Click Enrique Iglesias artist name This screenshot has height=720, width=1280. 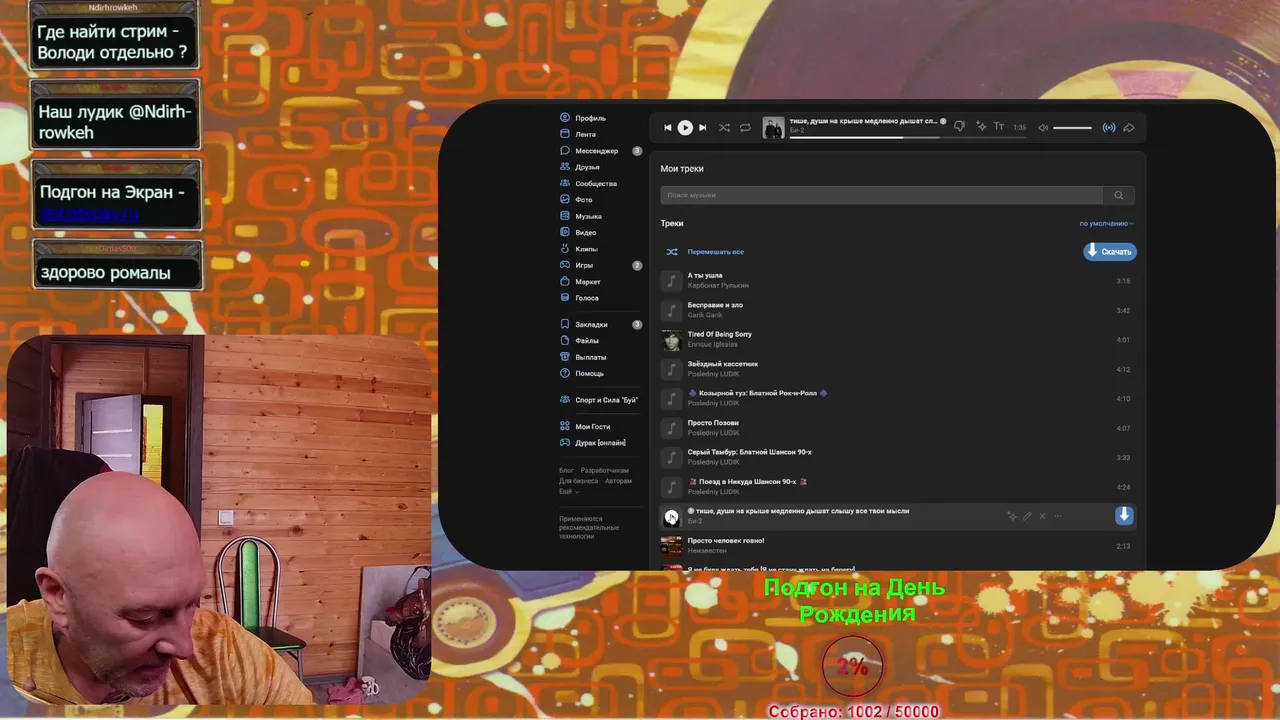(712, 344)
